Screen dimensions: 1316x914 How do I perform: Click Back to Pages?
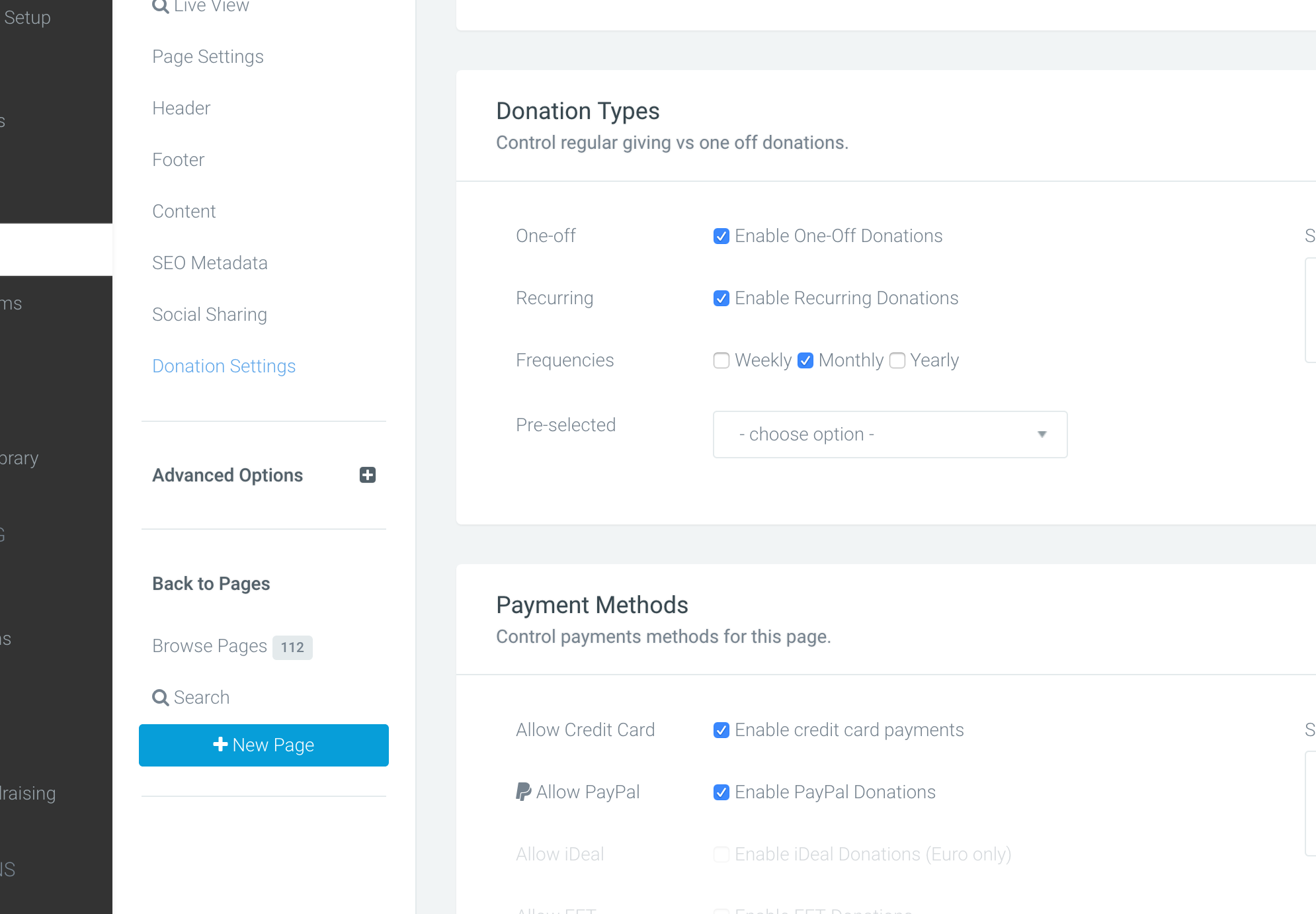pos(211,583)
